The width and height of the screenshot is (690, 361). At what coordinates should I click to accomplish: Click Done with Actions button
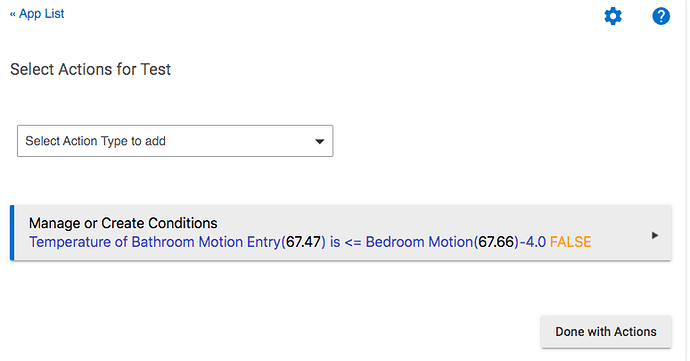point(606,332)
